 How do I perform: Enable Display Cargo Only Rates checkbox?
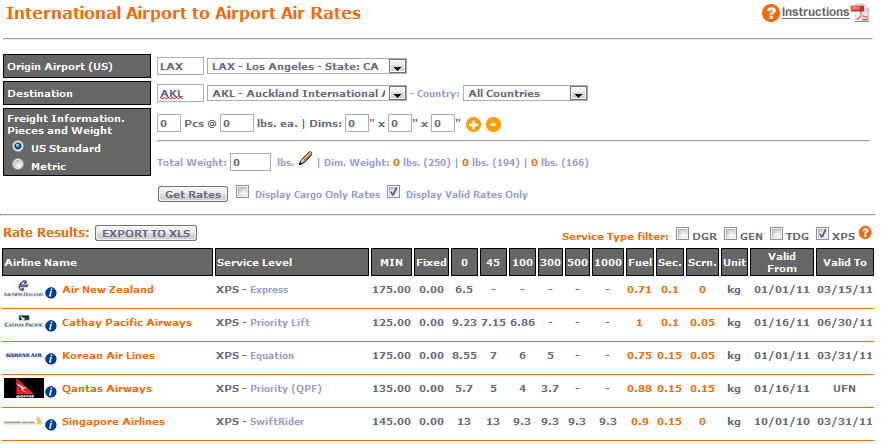pos(242,192)
